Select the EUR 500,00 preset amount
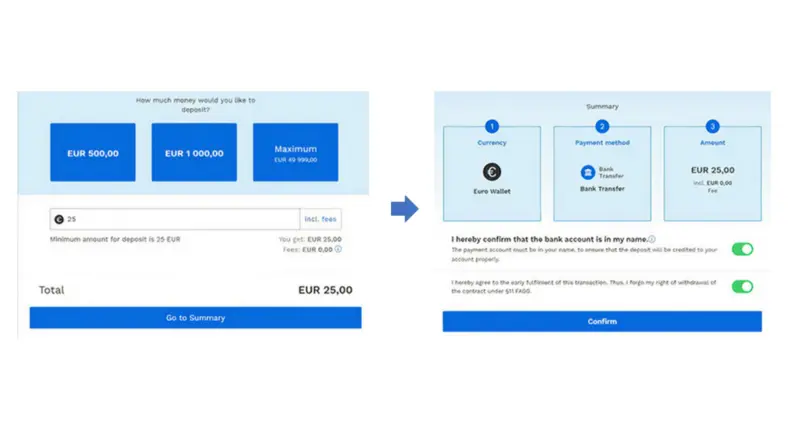 pyautogui.click(x=92, y=152)
